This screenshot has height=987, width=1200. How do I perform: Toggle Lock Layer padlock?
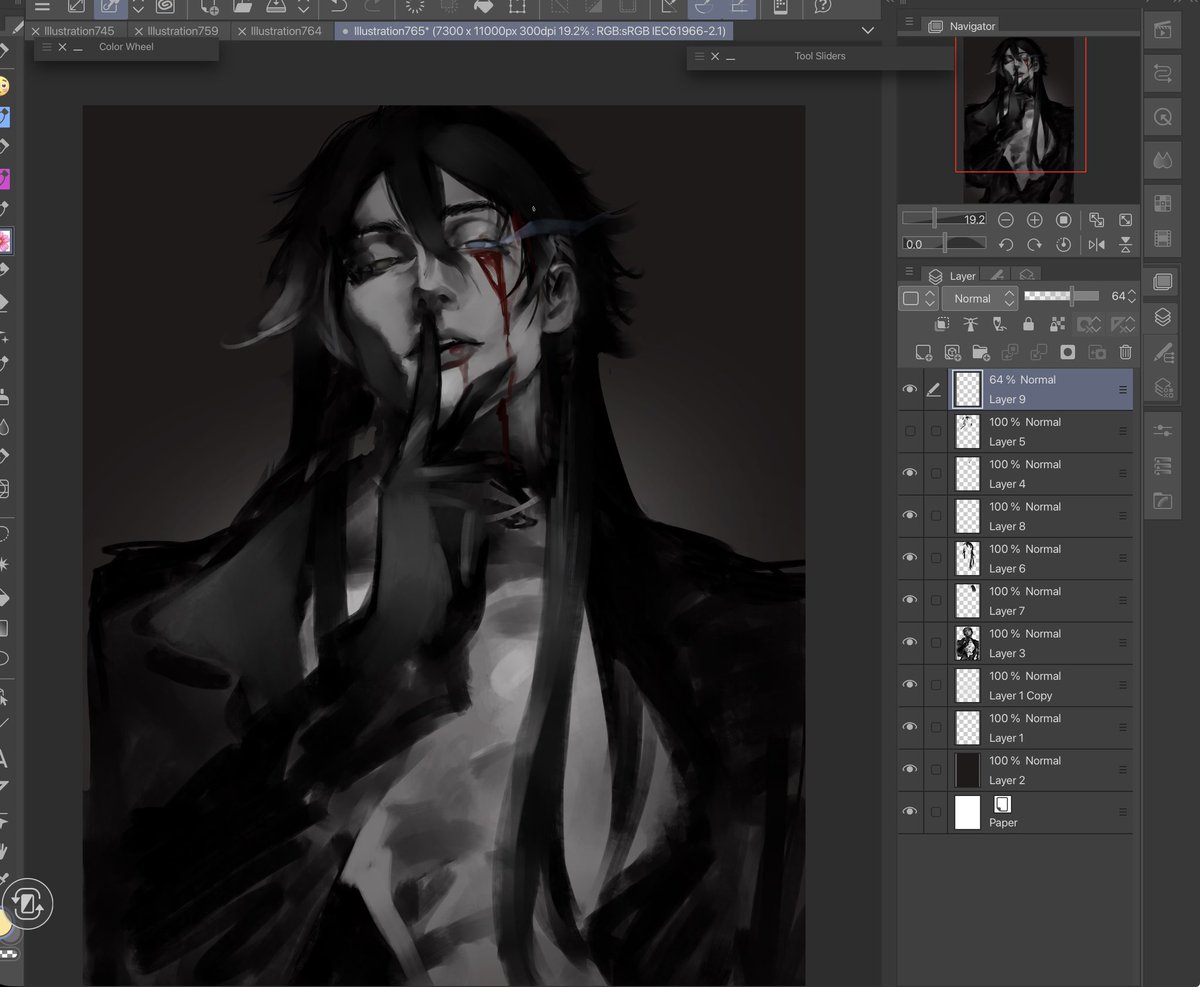pyautogui.click(x=1028, y=324)
